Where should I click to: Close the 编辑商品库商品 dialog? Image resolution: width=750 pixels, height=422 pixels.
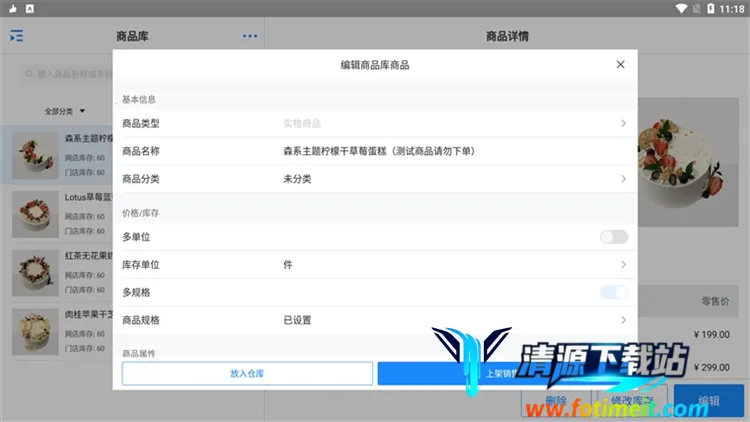[x=620, y=65]
